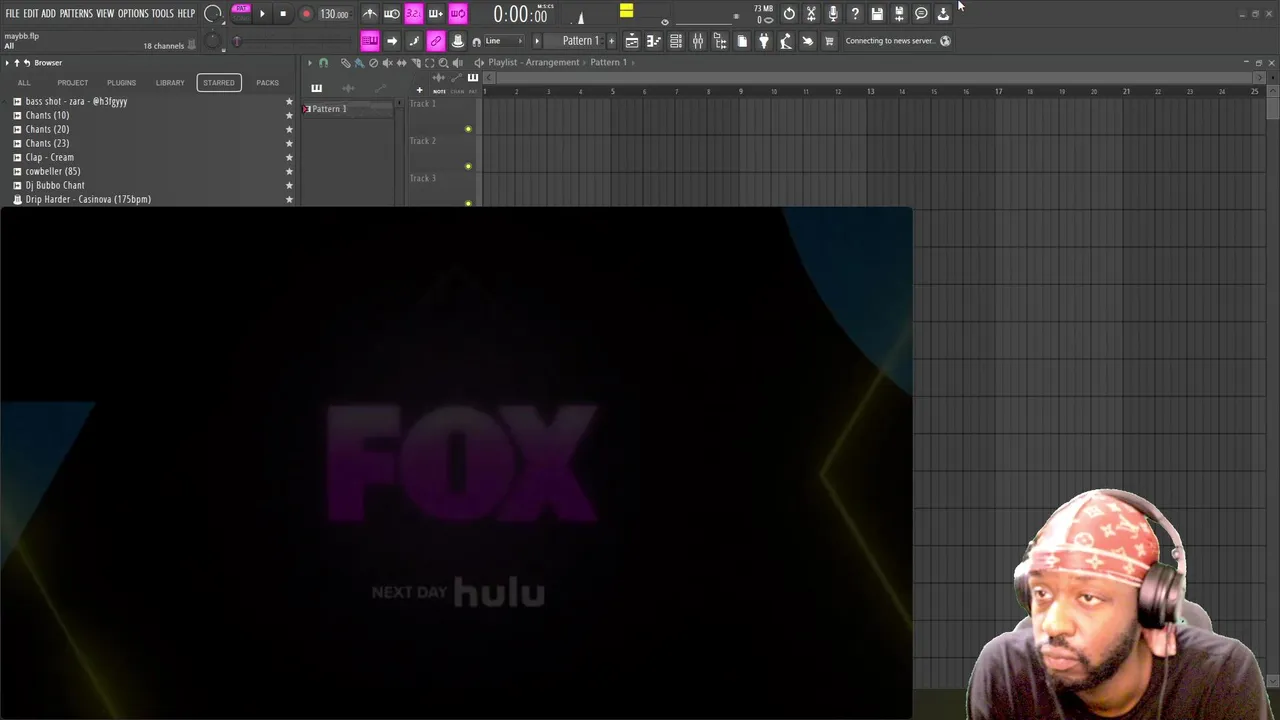The height and width of the screenshot is (720, 1280).
Task: Switch to PLUGINS browser tab
Action: [x=121, y=82]
